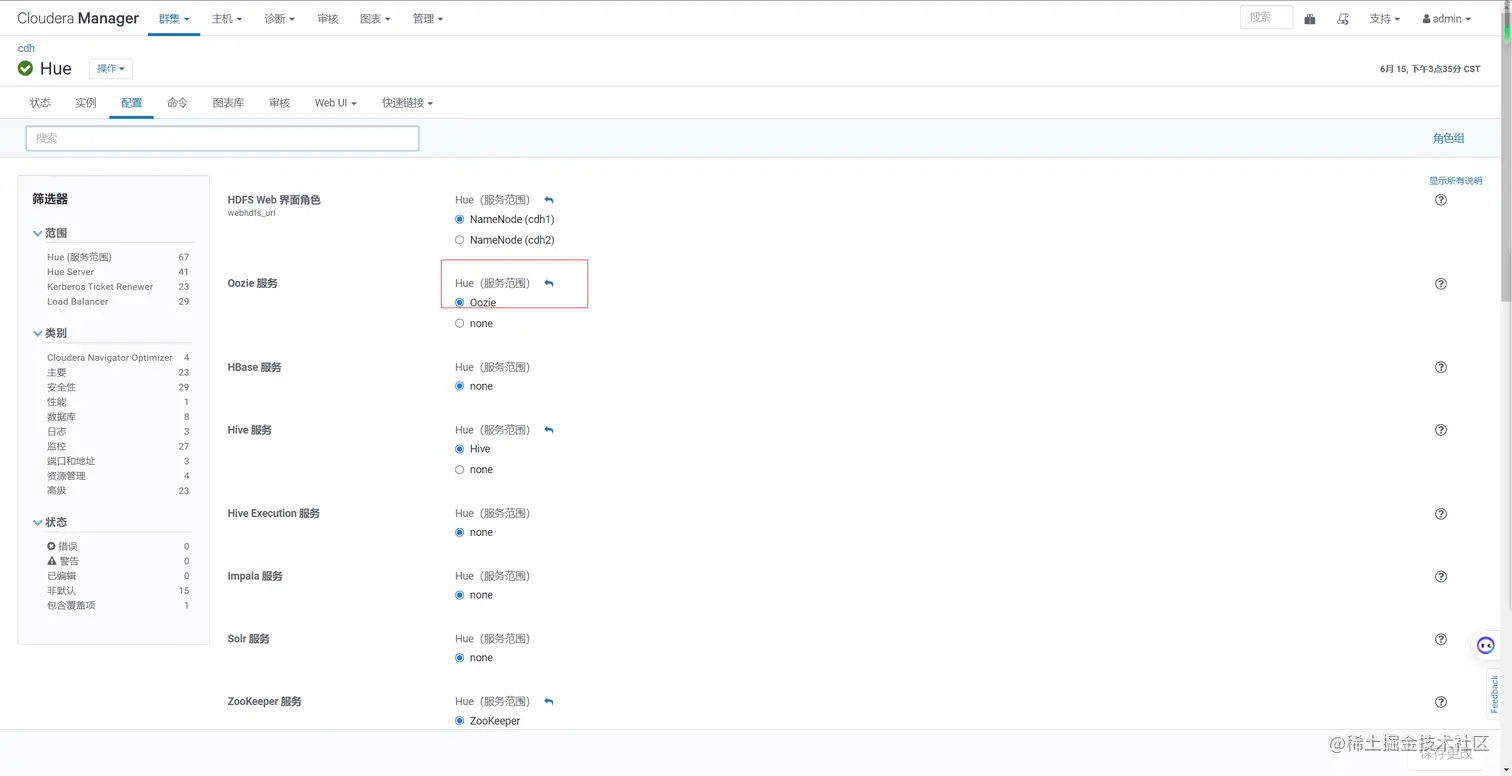Show help for Hive Execution 服务
The width and height of the screenshot is (1512, 776).
pos(1441,514)
